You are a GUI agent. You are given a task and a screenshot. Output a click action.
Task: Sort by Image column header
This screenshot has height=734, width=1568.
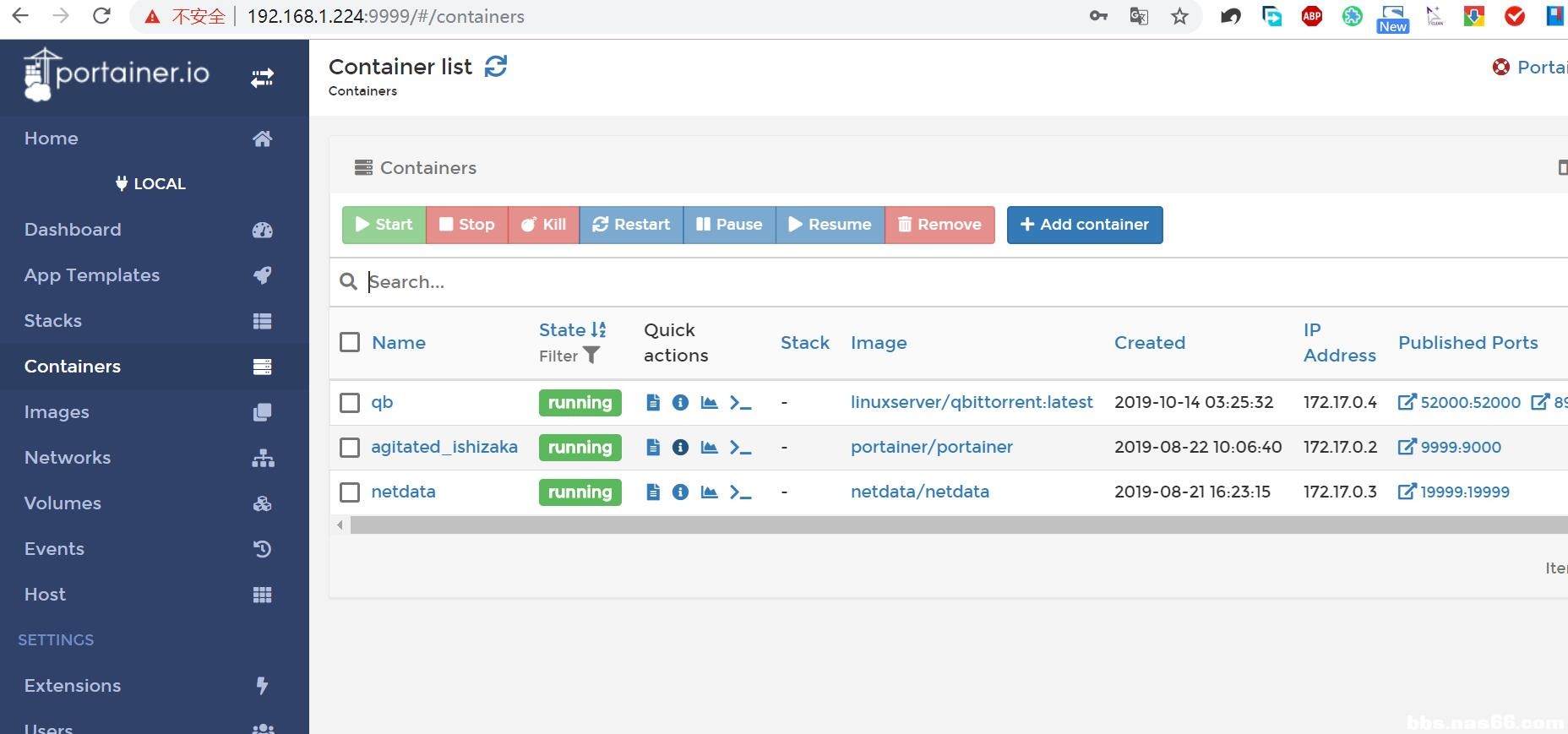[879, 342]
